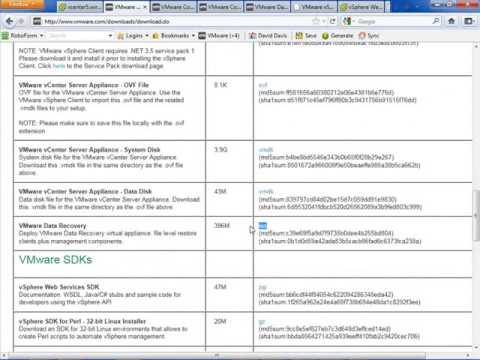
Task: Switch to the VMware vS... tab
Action: click(314, 7)
